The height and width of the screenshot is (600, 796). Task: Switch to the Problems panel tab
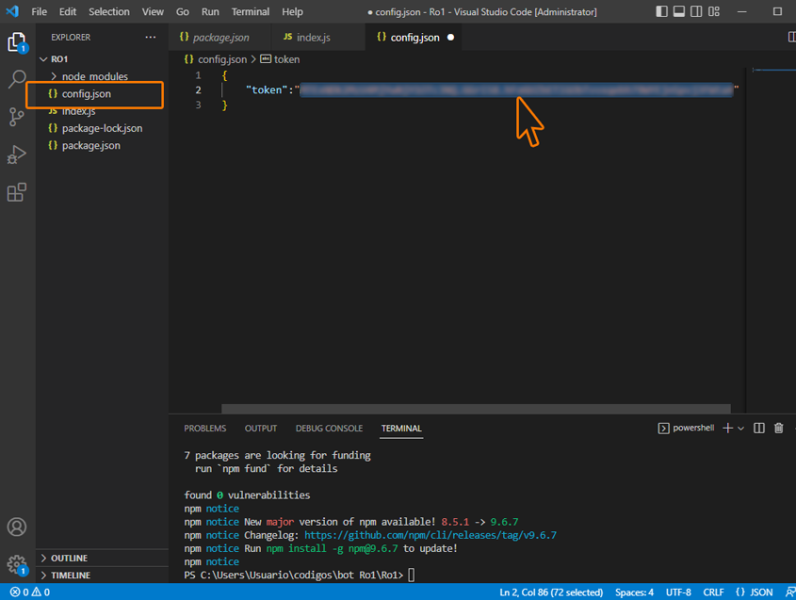(205, 428)
